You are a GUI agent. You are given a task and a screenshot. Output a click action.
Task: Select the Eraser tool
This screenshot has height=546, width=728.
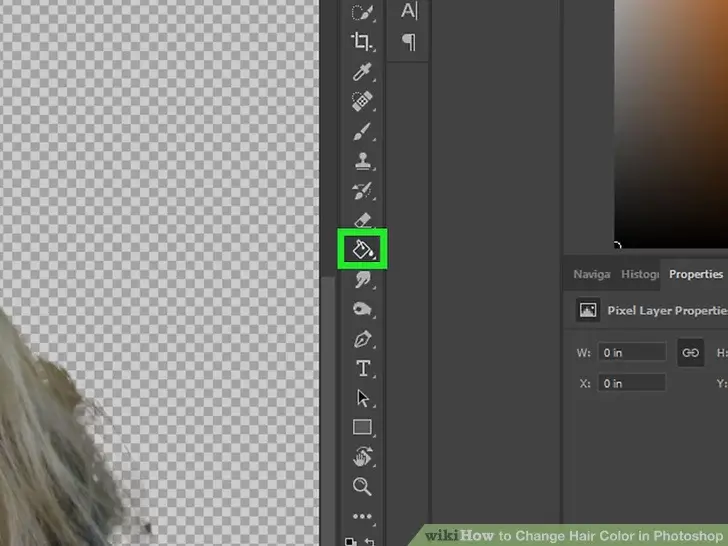[362, 220]
